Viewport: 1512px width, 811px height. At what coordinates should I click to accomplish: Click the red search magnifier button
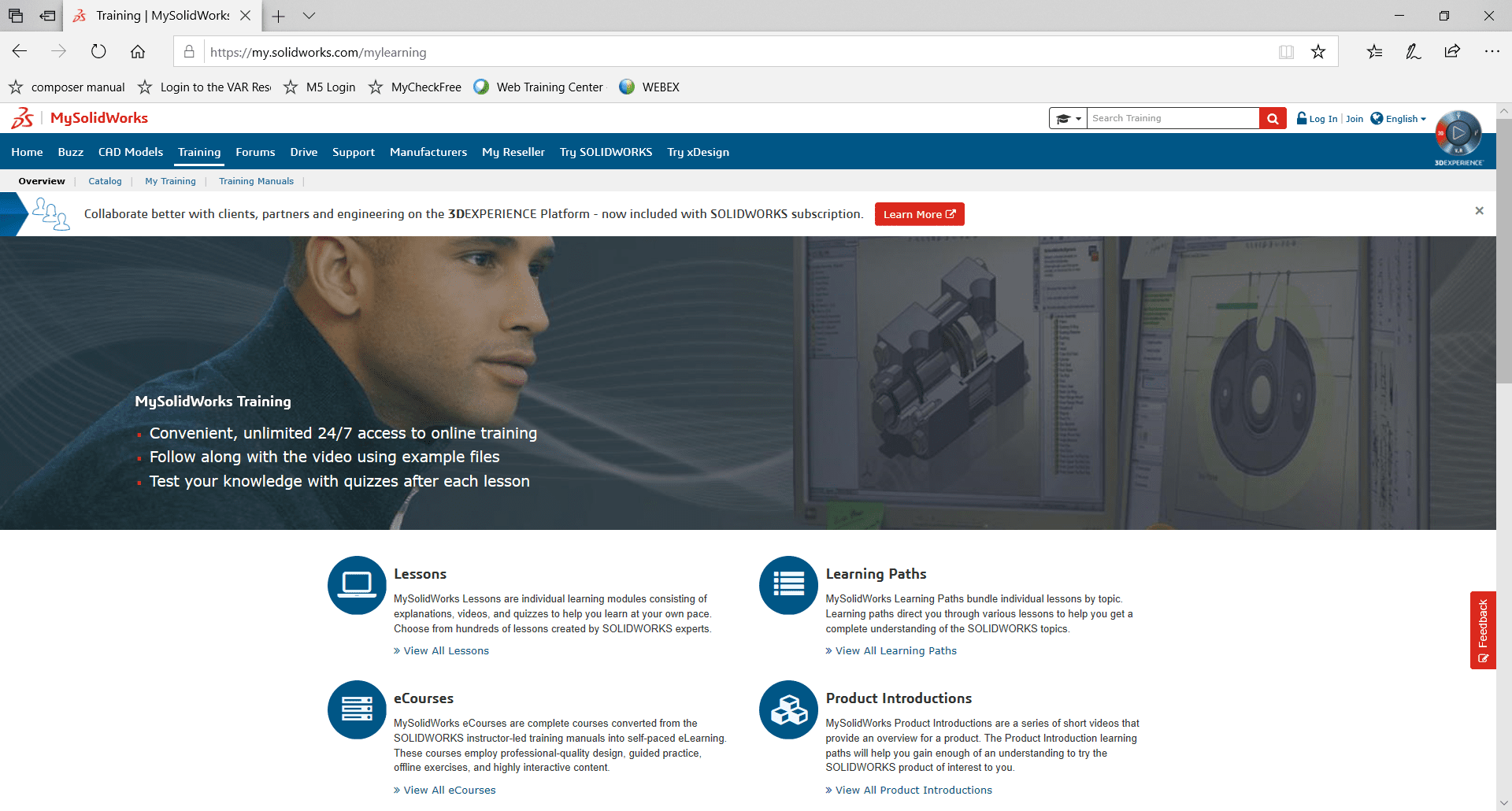pos(1273,118)
